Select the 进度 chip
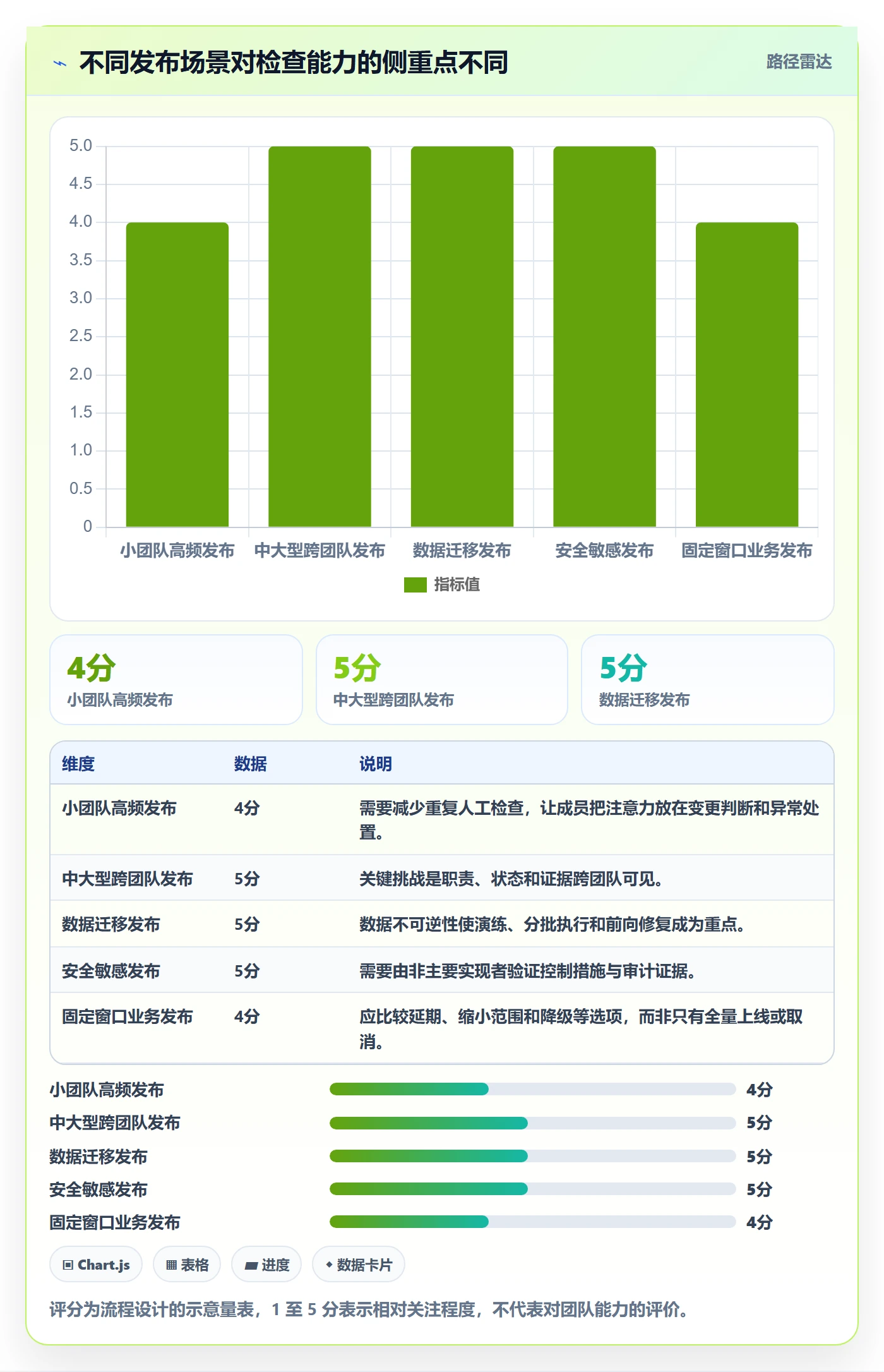This screenshot has width=884, height=1372. [266, 1265]
